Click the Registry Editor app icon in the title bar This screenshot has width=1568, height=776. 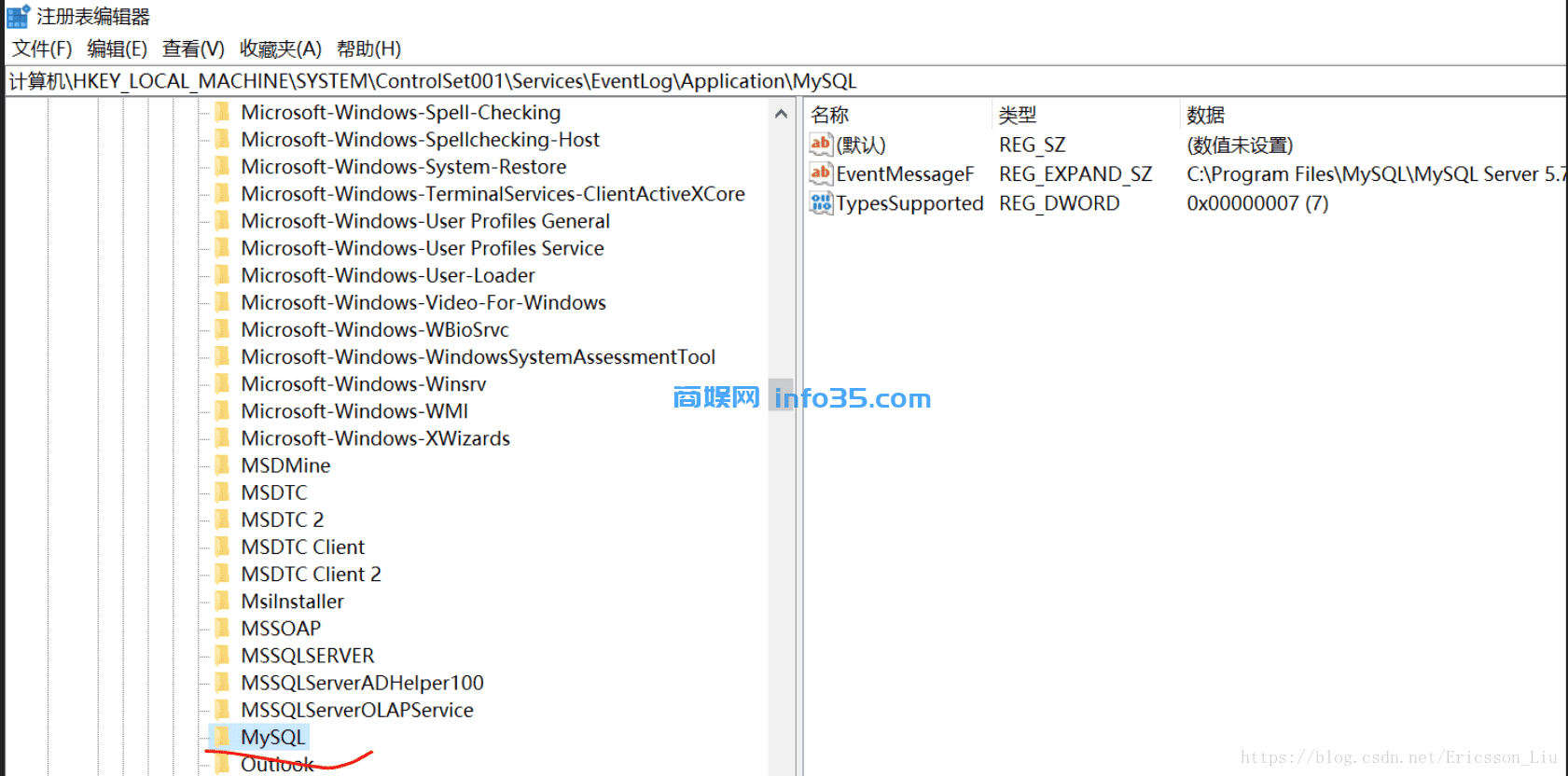(18, 16)
